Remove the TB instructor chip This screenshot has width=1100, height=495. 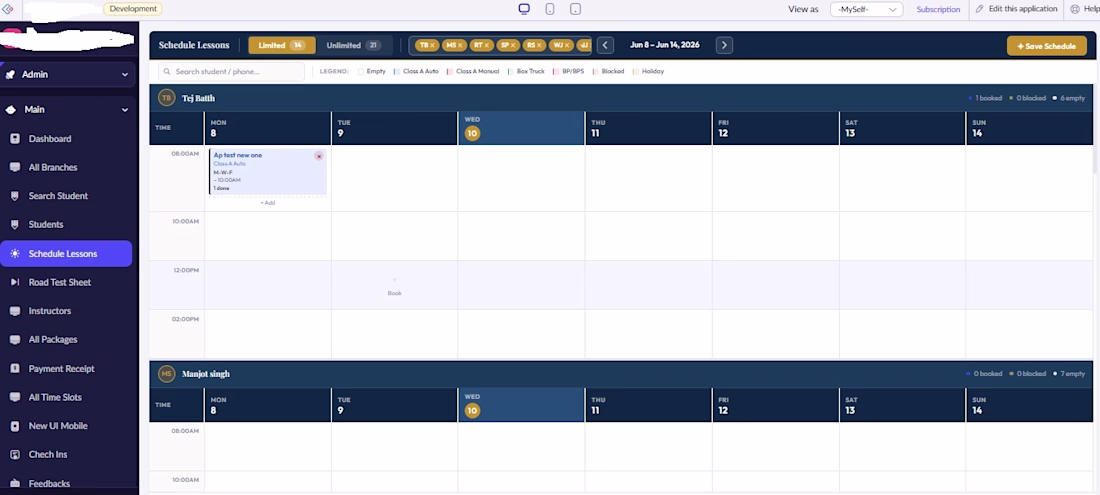coord(433,45)
